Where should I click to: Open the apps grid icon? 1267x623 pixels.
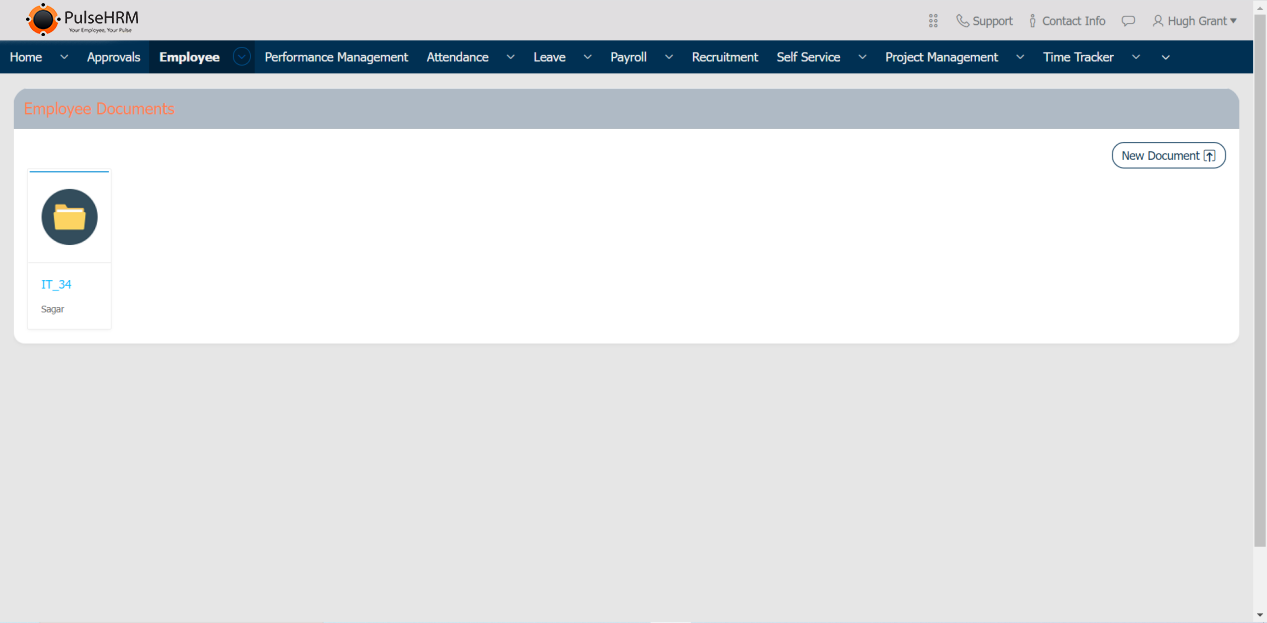coord(933,21)
